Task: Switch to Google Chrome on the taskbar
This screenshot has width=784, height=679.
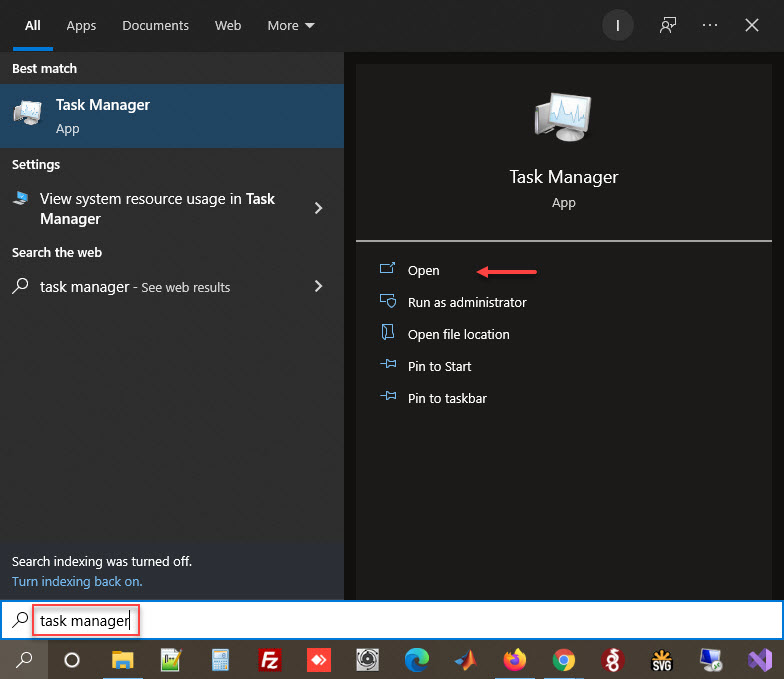Action: pyautogui.click(x=564, y=660)
